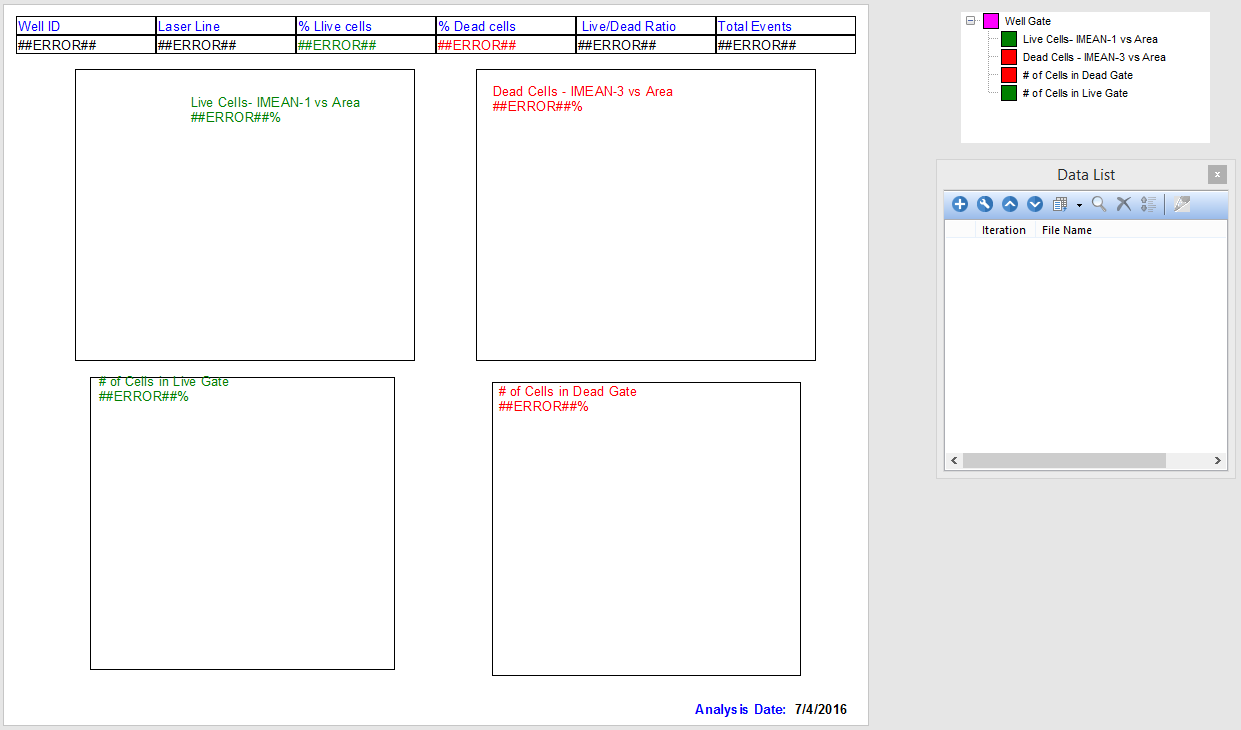
Task: Open the wrench settings icon in Data List
Action: (x=985, y=204)
